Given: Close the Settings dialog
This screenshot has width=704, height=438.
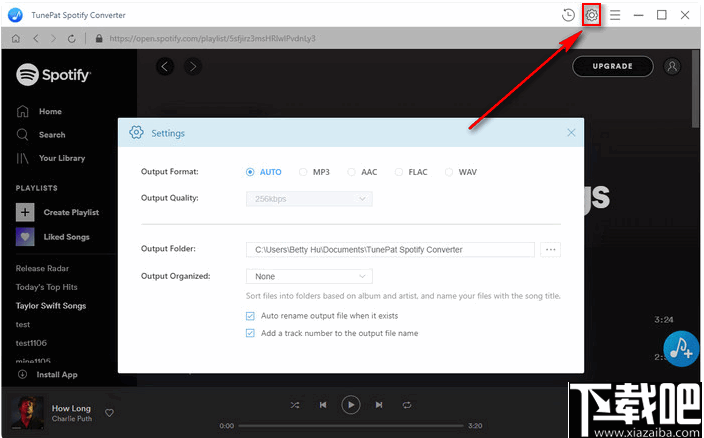Looking at the screenshot, I should point(571,133).
